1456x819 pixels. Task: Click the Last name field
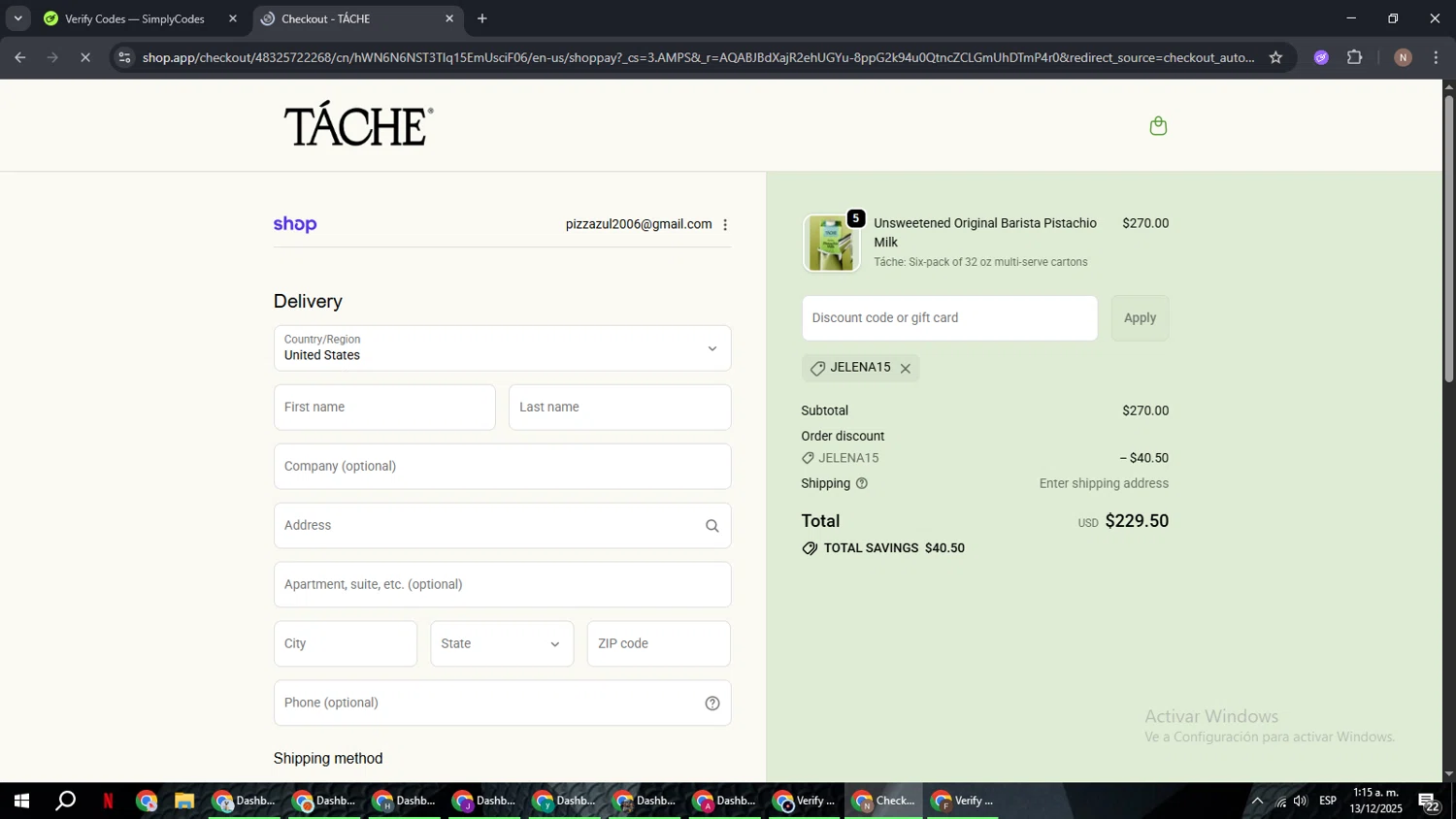(619, 408)
